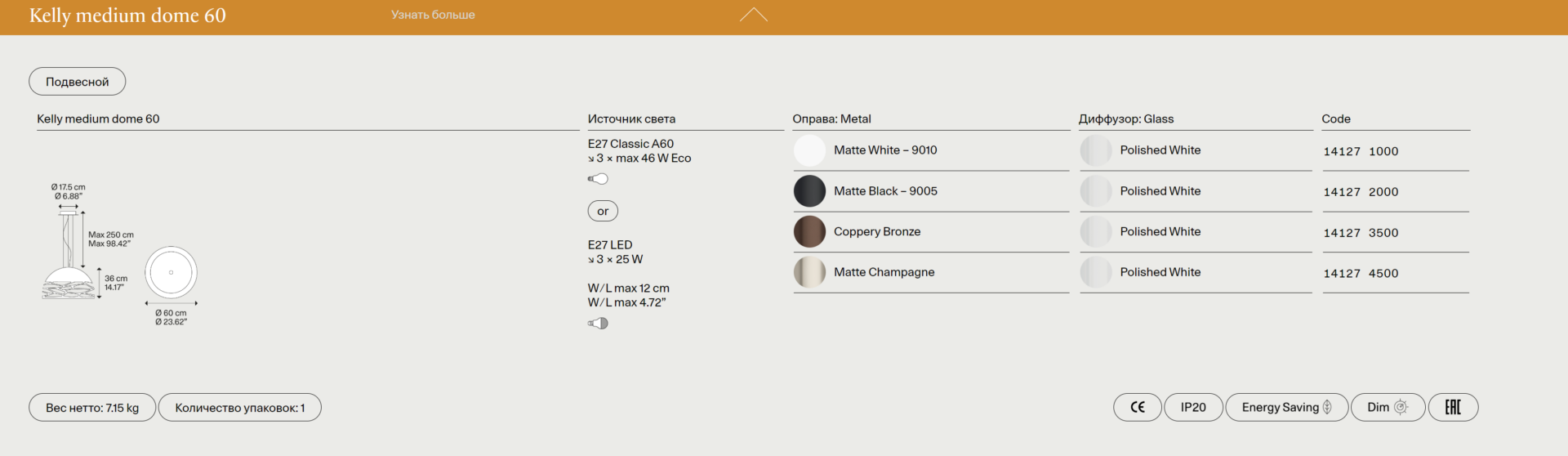The width and height of the screenshot is (1568, 456).
Task: Select the Matte Champagne finish swatch
Action: click(x=809, y=272)
